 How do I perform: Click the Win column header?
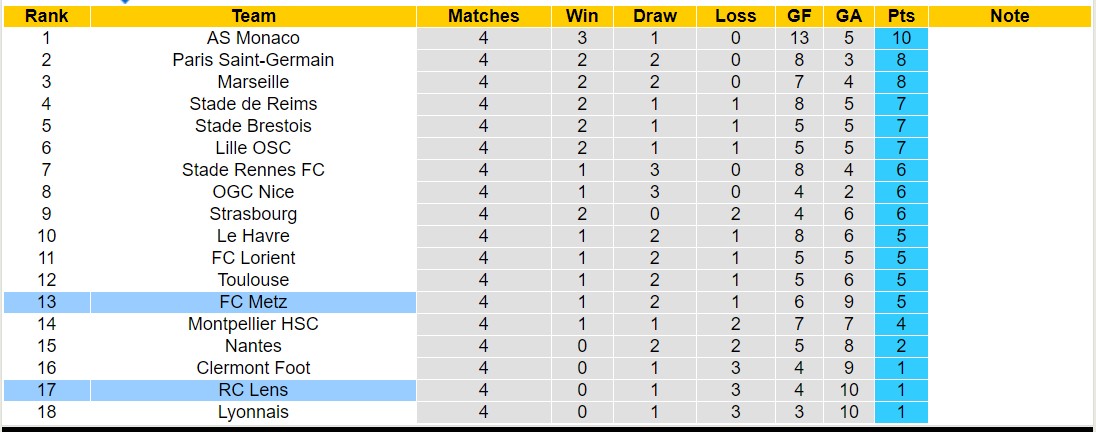click(582, 16)
